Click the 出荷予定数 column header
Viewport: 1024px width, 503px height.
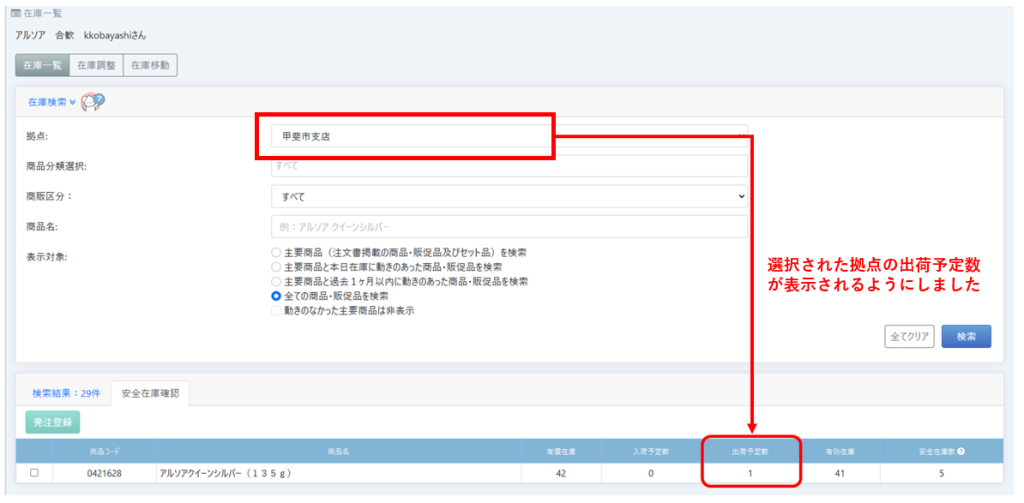750,451
